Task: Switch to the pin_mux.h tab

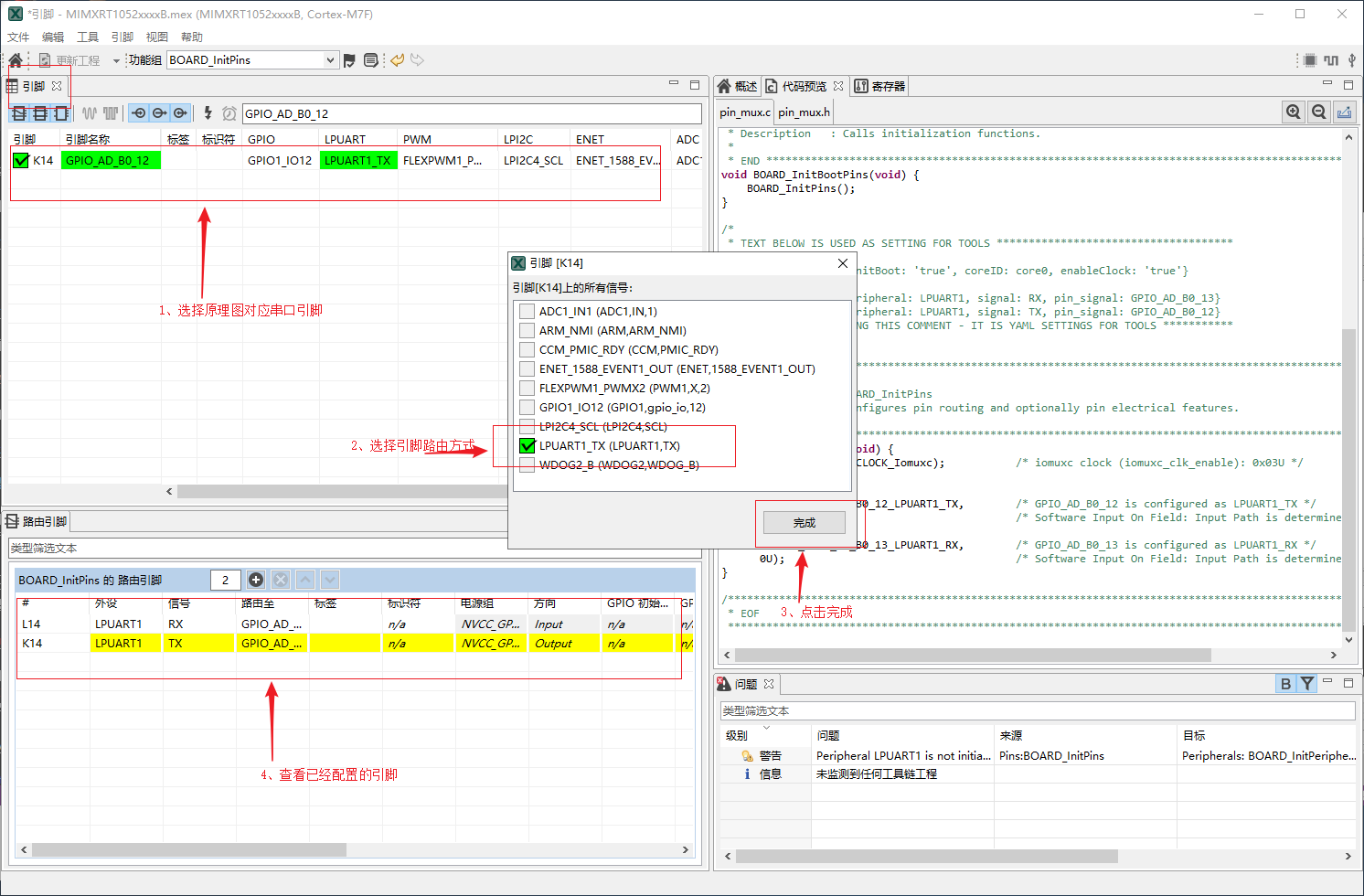Action: tap(804, 112)
